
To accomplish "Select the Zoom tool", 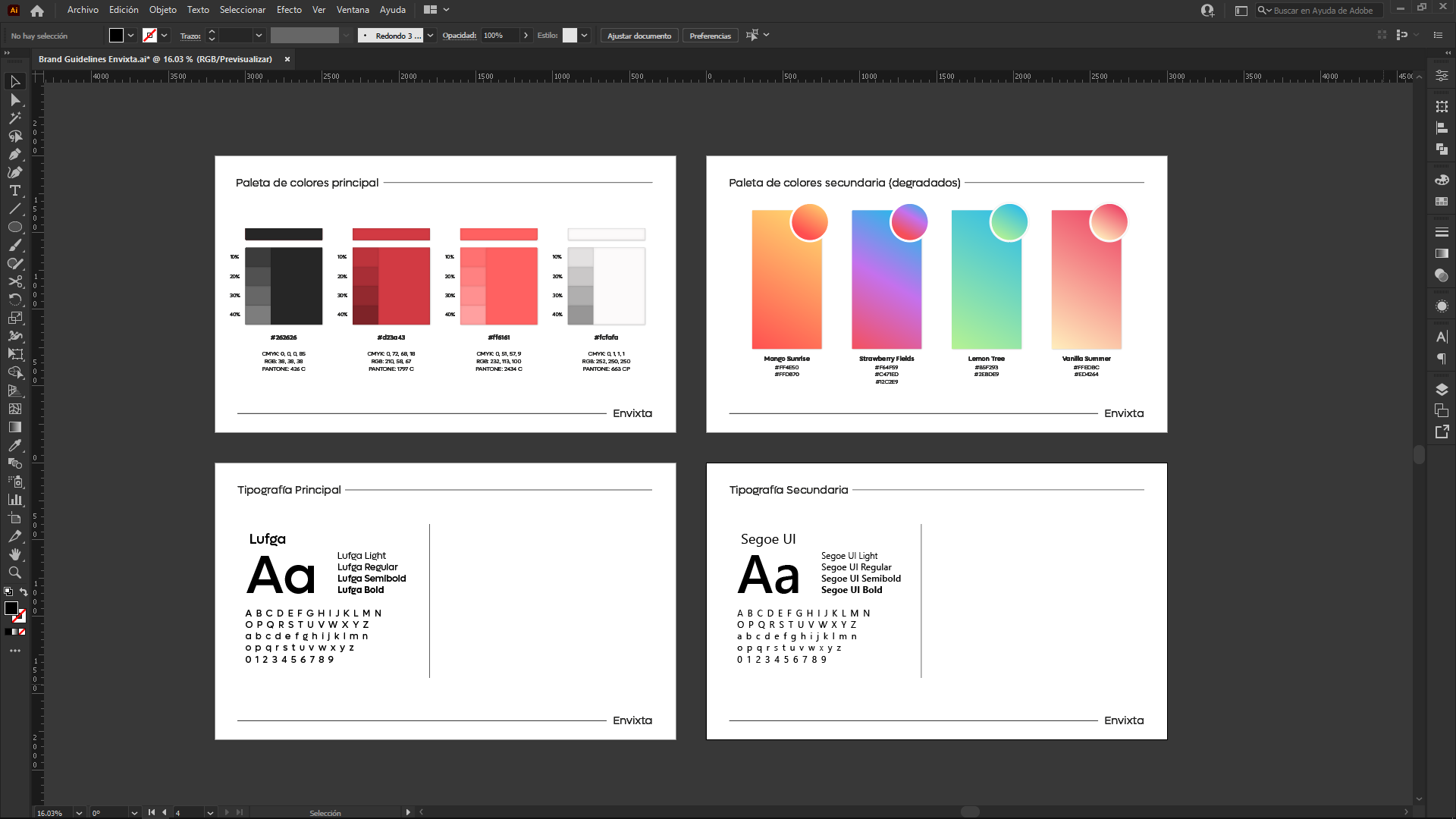I will pyautogui.click(x=15, y=573).
